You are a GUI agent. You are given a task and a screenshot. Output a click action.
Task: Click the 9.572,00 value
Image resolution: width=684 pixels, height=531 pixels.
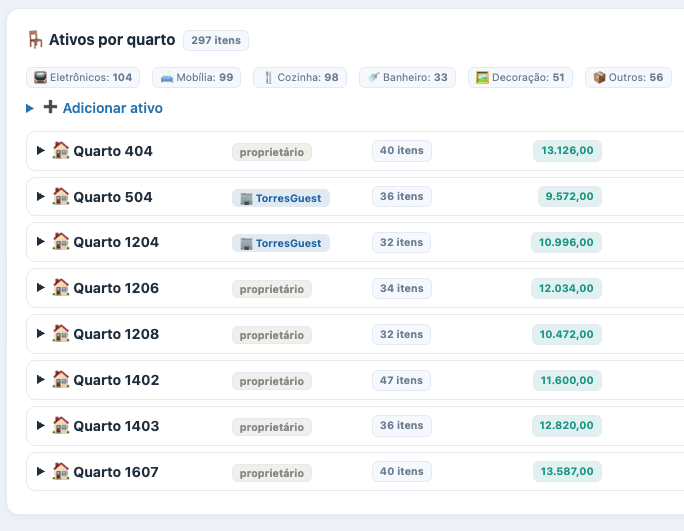(570, 196)
